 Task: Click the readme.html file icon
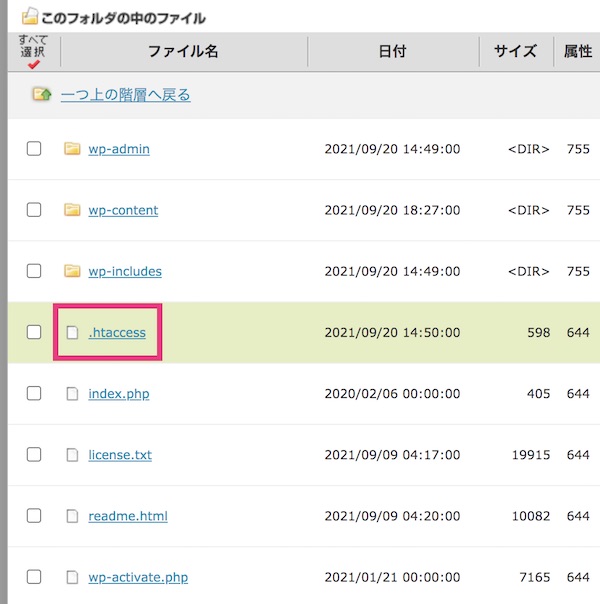click(x=72, y=516)
